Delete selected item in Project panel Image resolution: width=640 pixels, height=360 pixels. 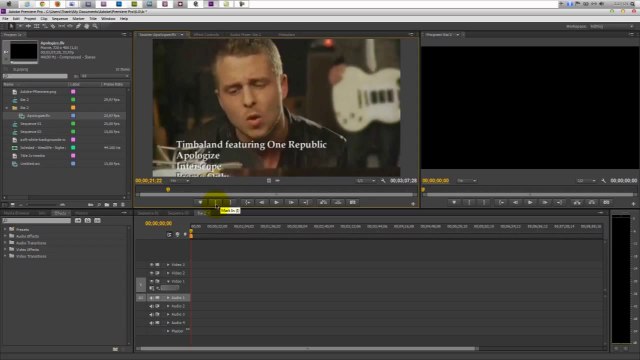[x=123, y=204]
